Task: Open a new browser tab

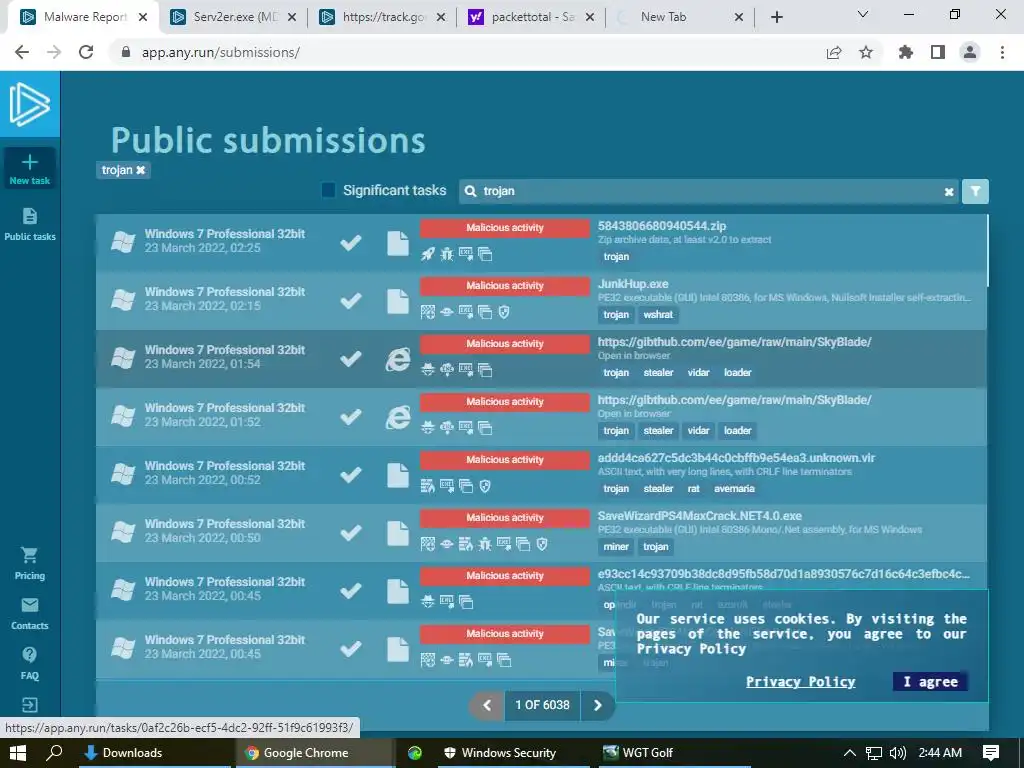Action: 776,18
